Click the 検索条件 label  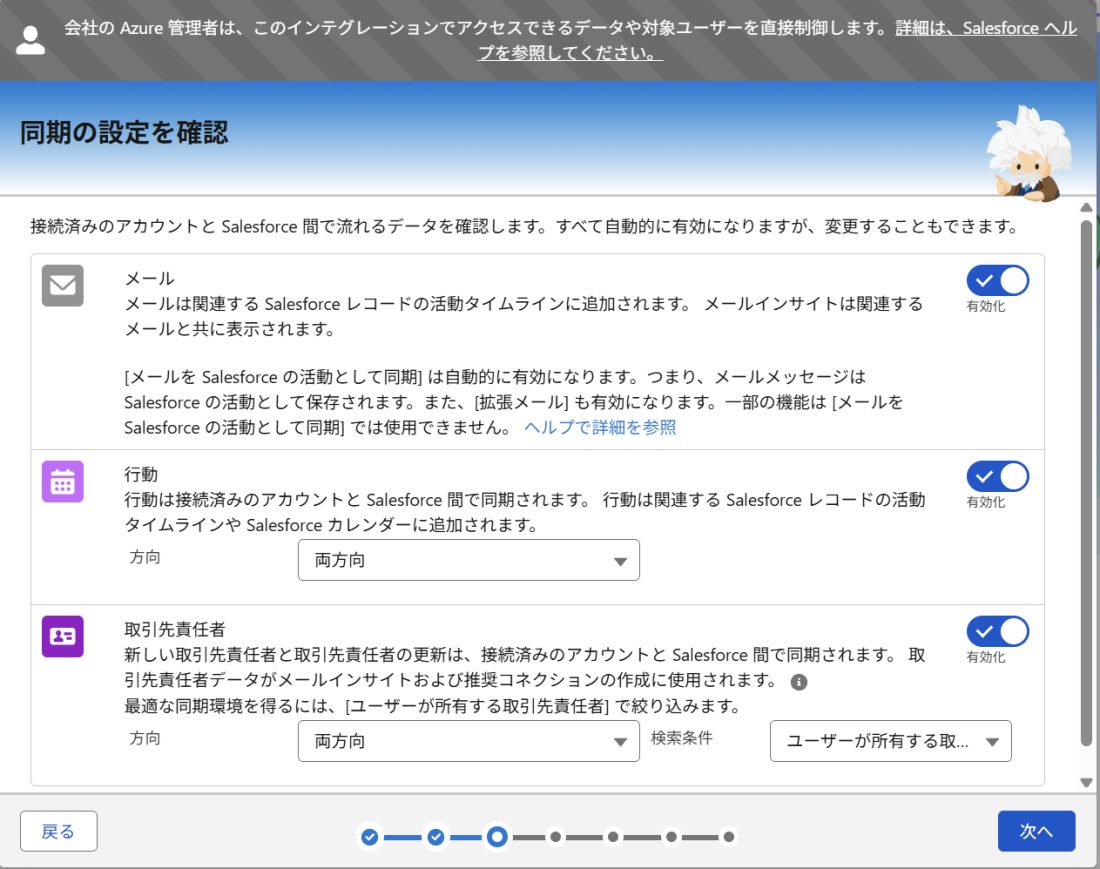(682, 738)
